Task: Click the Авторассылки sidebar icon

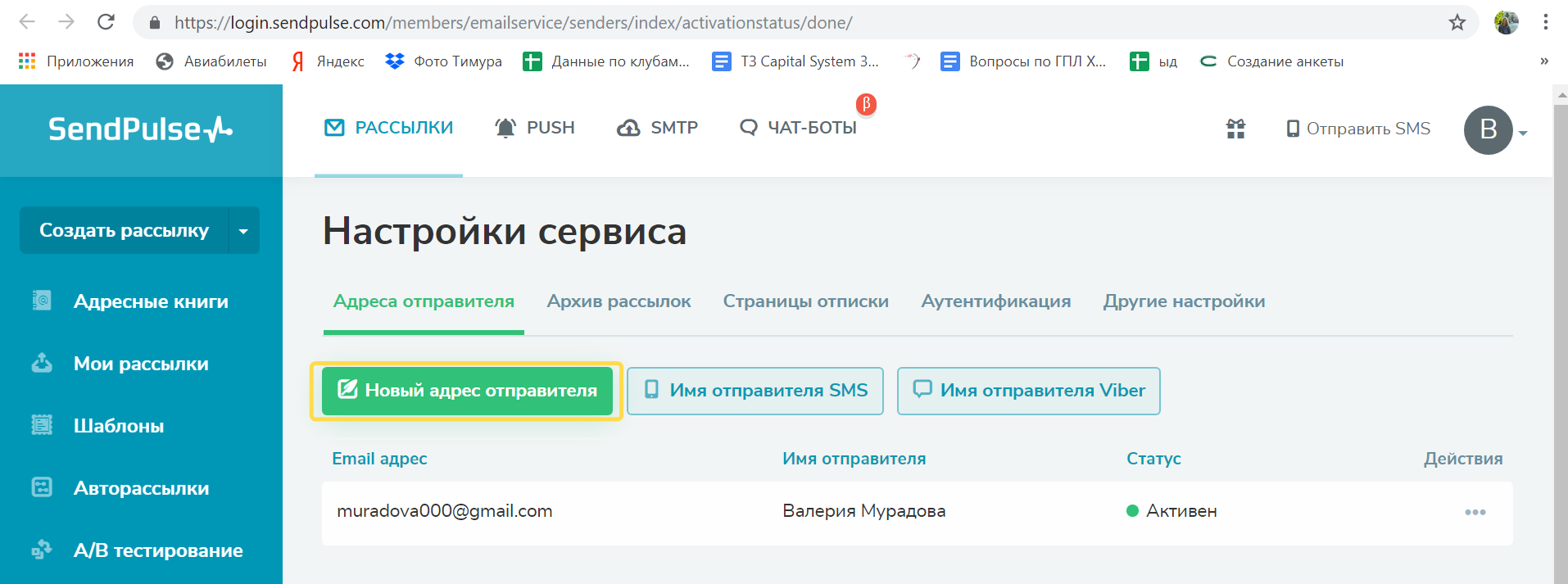Action: tap(42, 487)
